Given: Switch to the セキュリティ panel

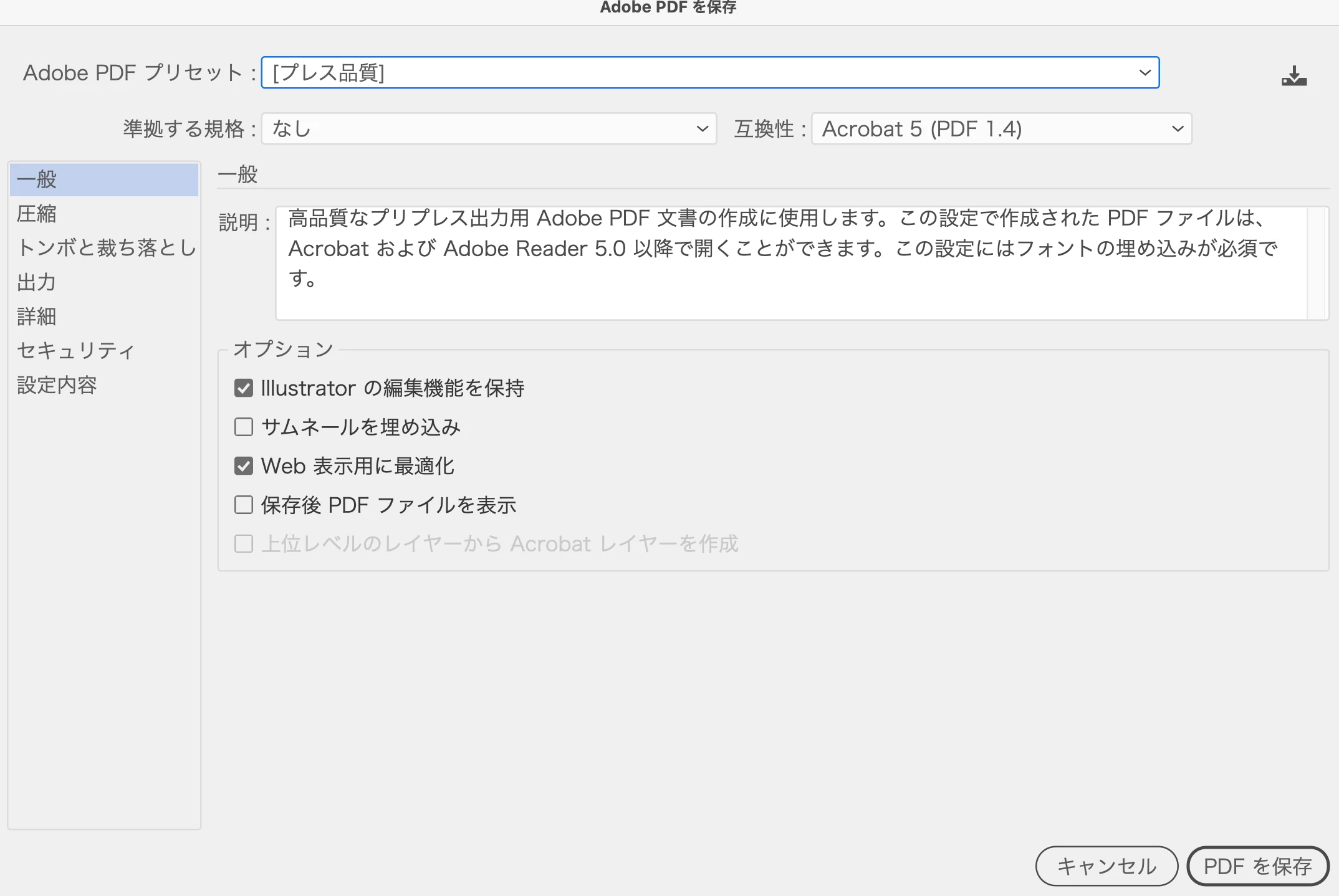Looking at the screenshot, I should pyautogui.click(x=76, y=351).
